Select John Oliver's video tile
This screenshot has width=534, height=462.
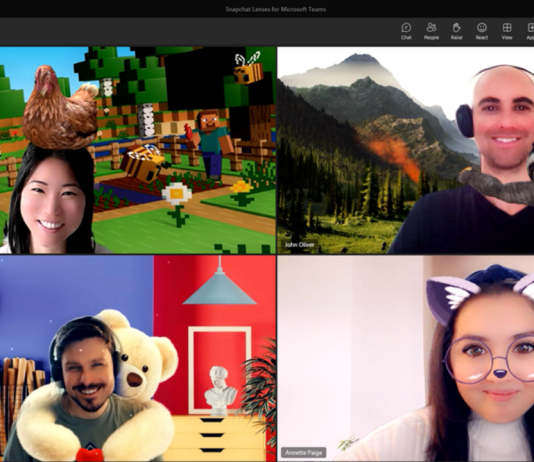click(x=406, y=150)
